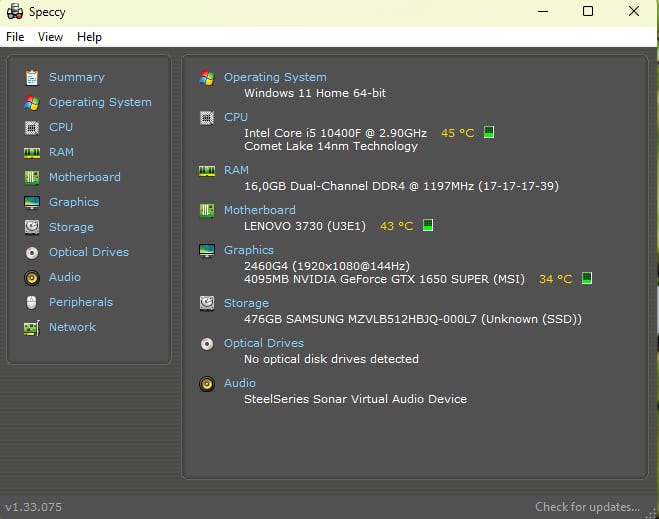
Task: Click the Peripherals mouse icon in sidebar
Action: pyautogui.click(x=32, y=303)
